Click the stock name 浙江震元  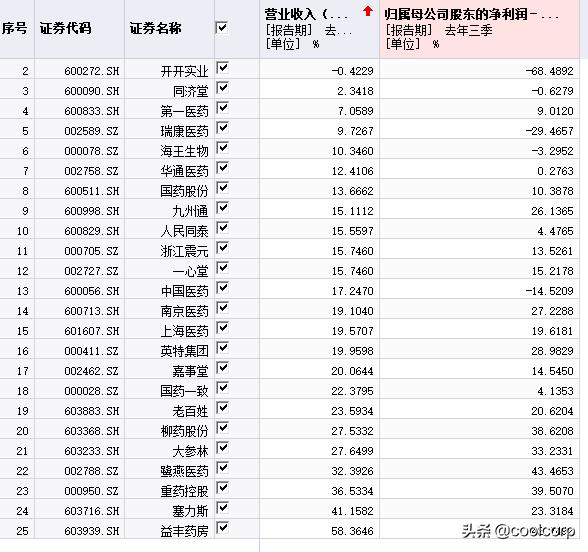pyautogui.click(x=184, y=251)
